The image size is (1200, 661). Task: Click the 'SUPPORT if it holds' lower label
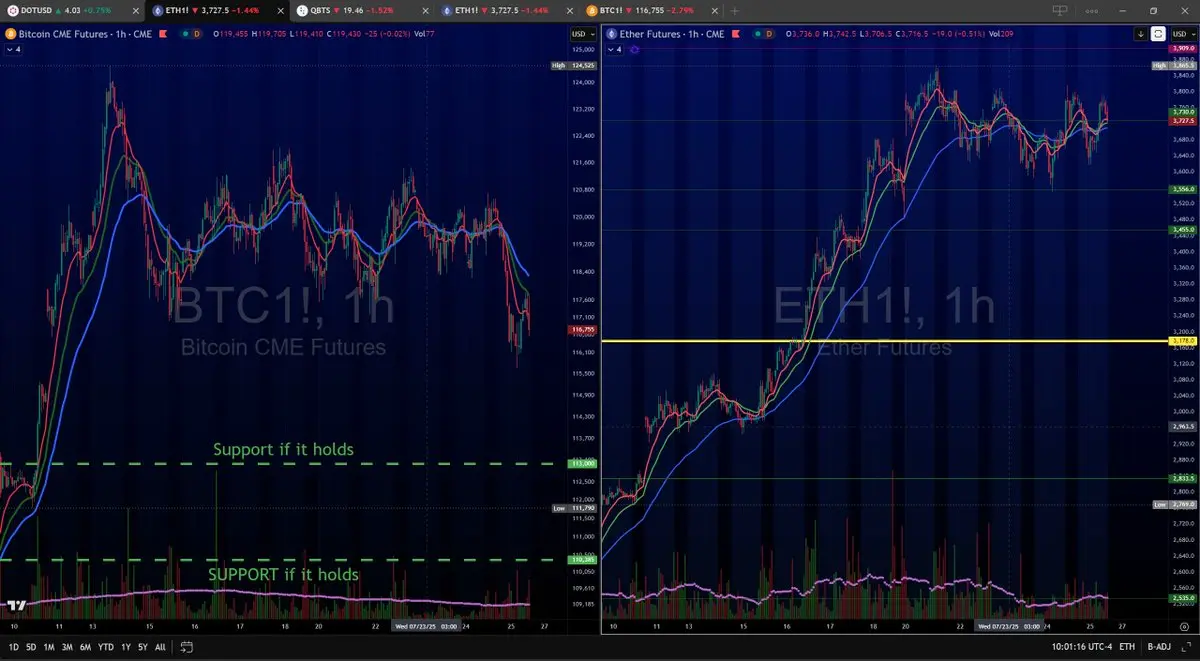pos(283,575)
